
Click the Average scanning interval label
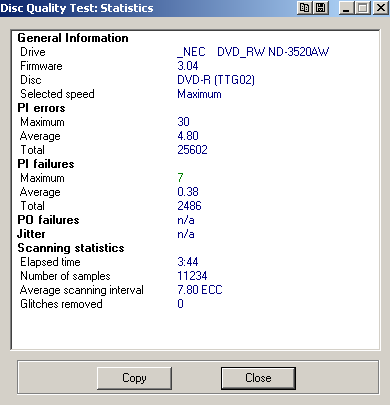tap(82, 290)
